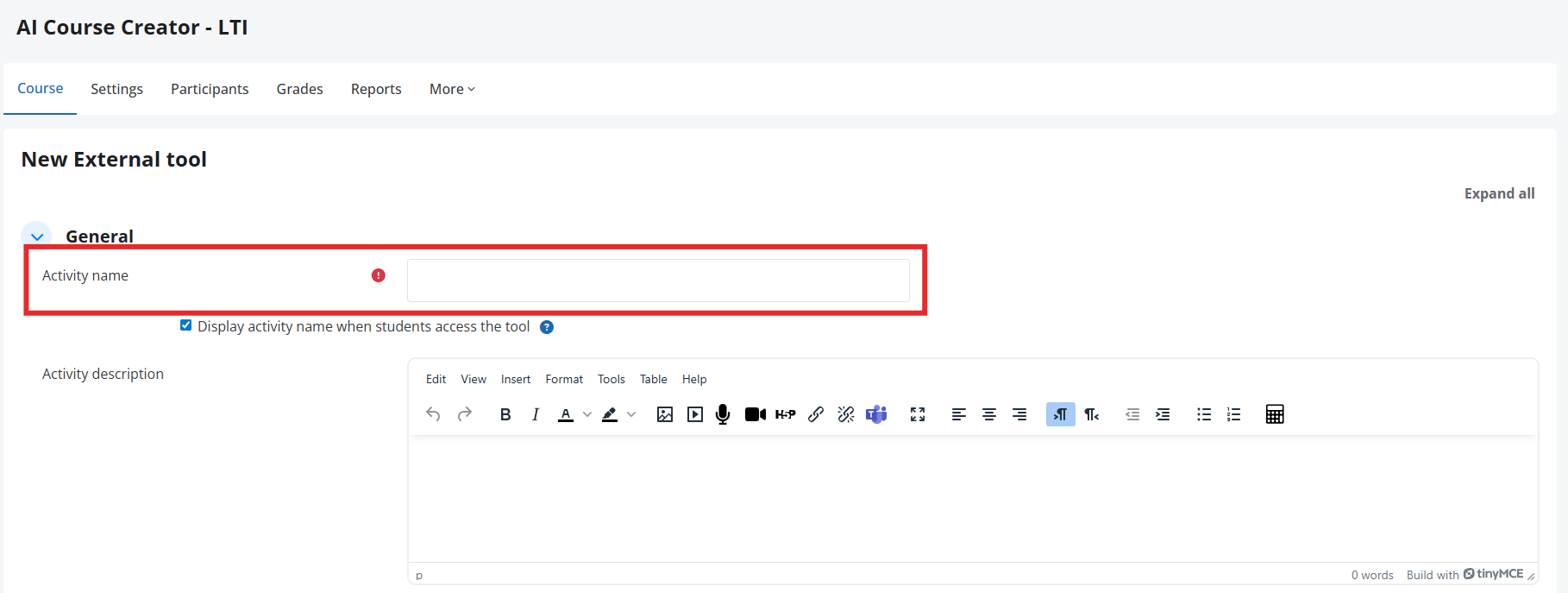Click the Microsoft Teams meeting icon

(876, 414)
